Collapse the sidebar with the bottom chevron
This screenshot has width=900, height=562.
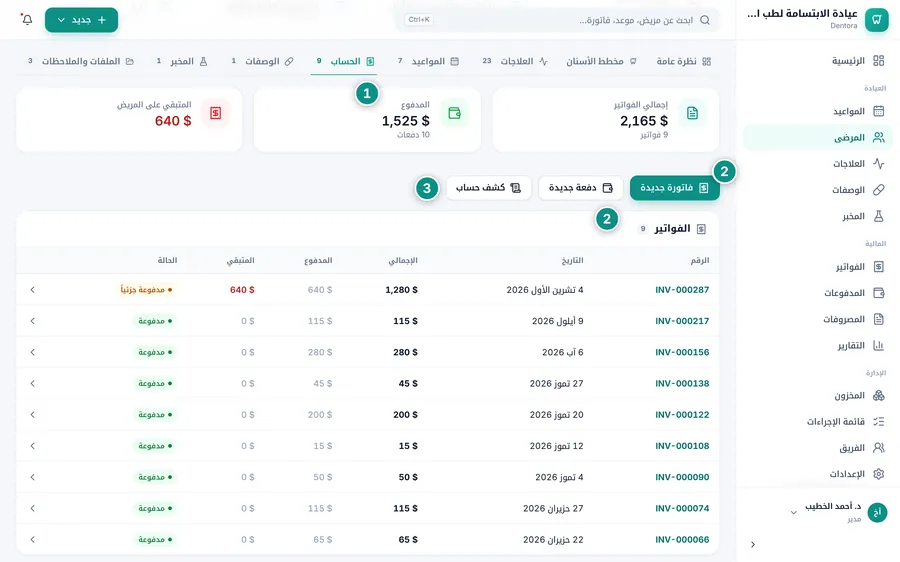click(x=752, y=544)
